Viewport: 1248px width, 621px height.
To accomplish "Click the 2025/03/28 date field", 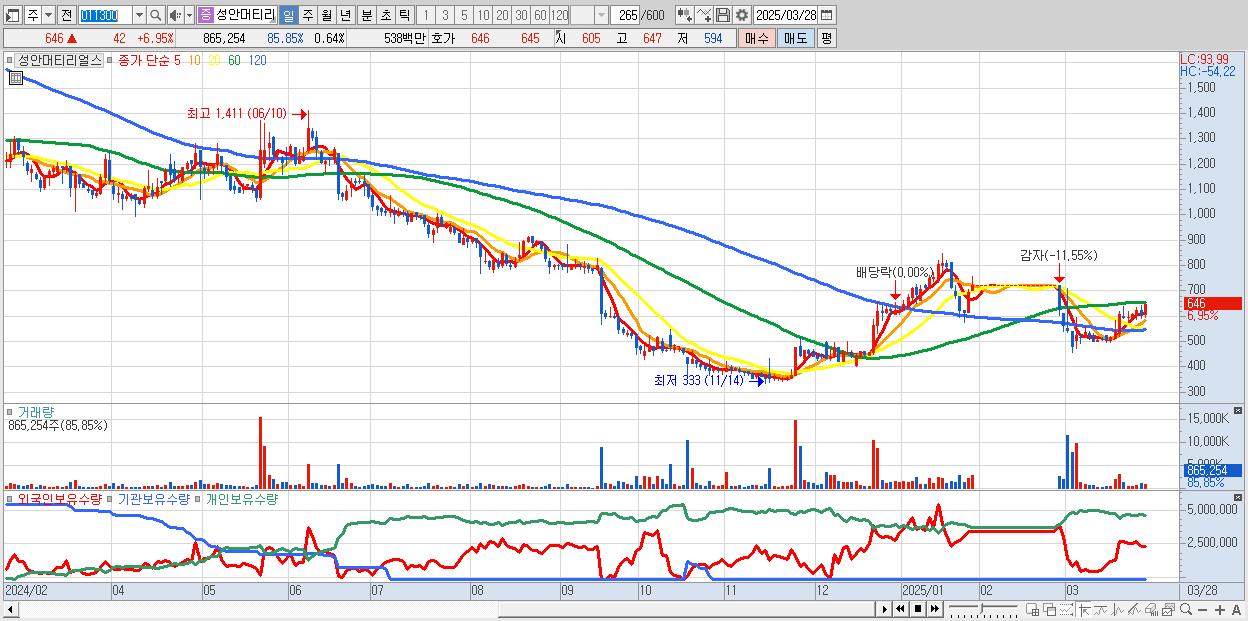I will click(x=785, y=15).
